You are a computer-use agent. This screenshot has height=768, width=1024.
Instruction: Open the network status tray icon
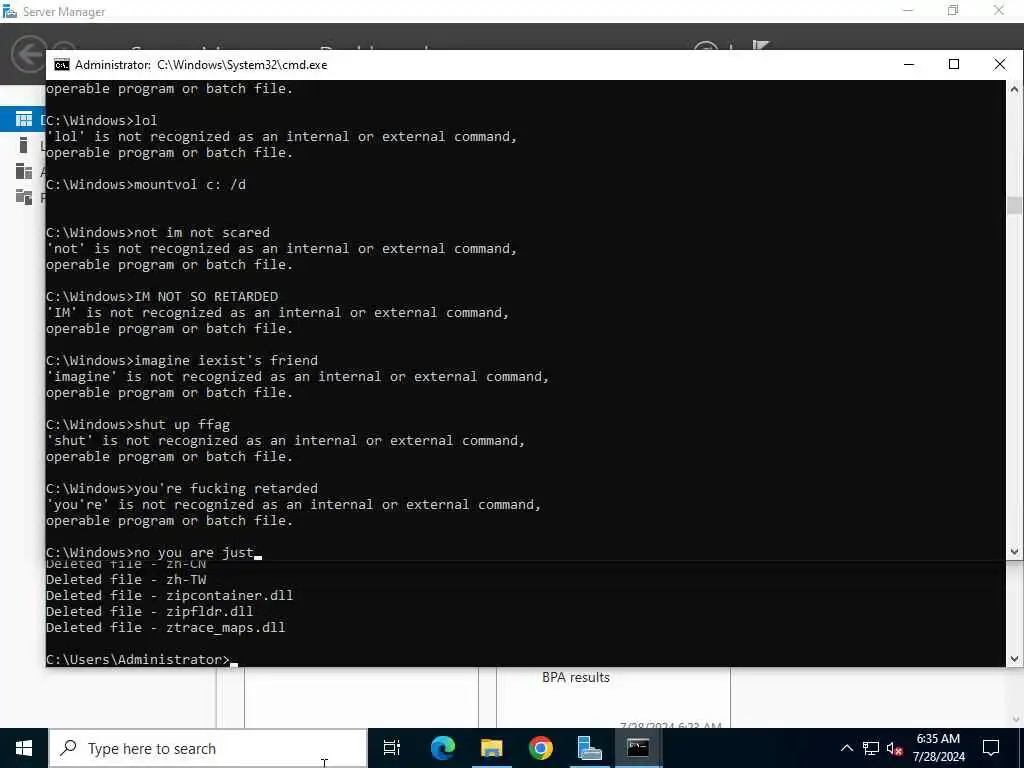[x=871, y=748]
